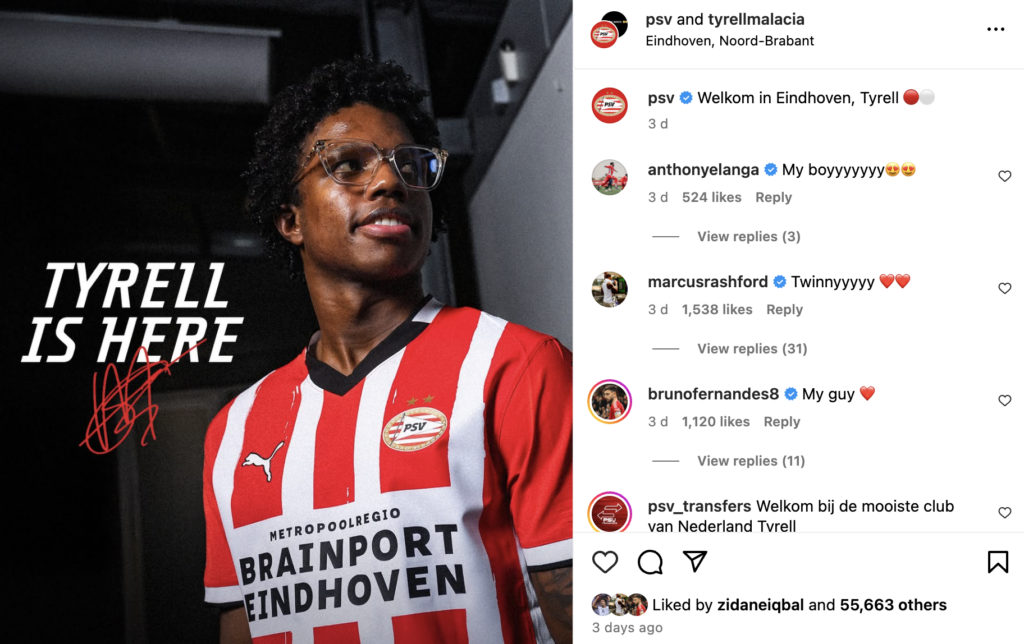Image resolution: width=1024 pixels, height=644 pixels.
Task: Reply to marcusrashford's comment
Action: click(784, 310)
